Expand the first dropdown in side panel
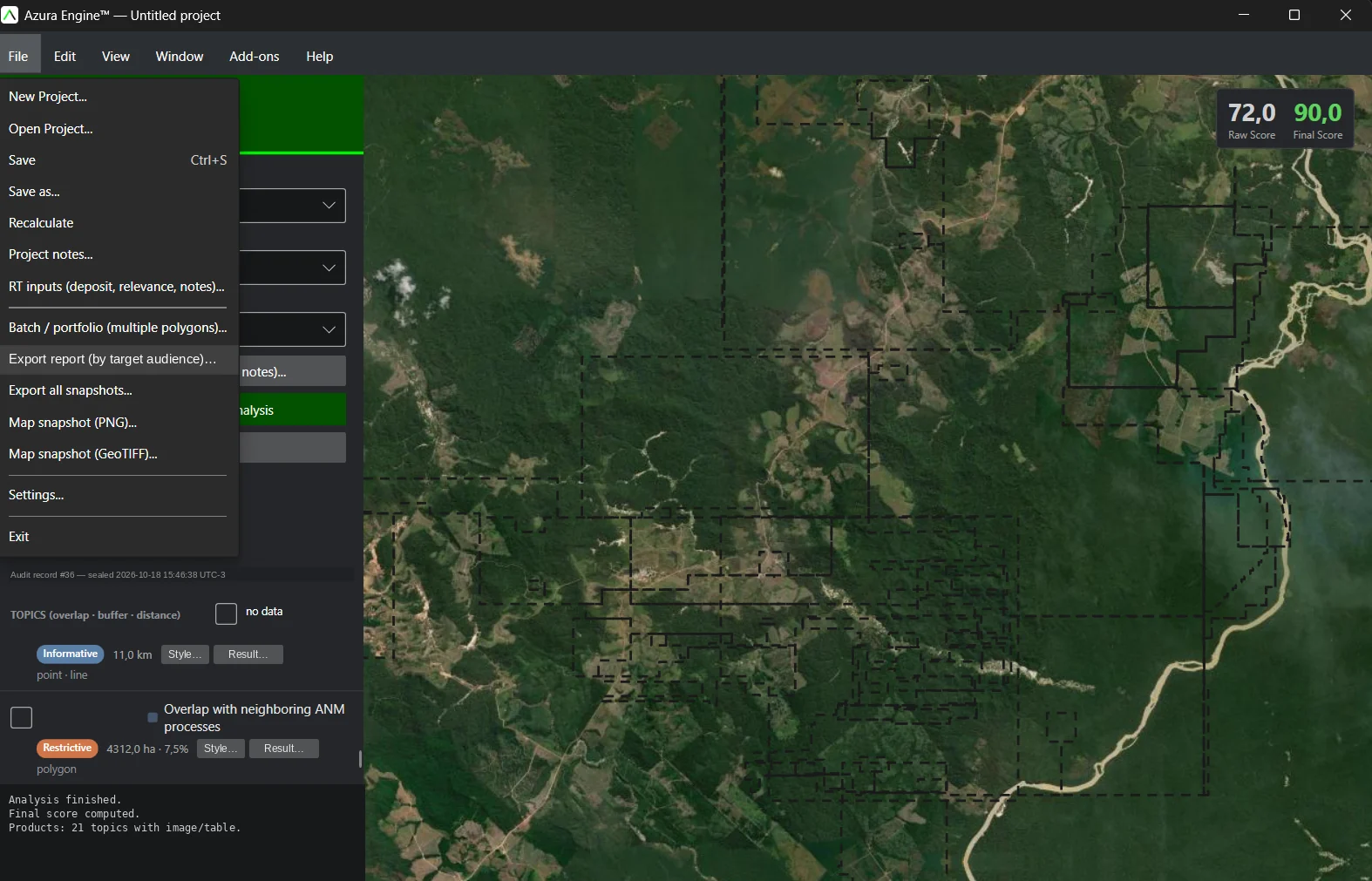 coord(329,205)
